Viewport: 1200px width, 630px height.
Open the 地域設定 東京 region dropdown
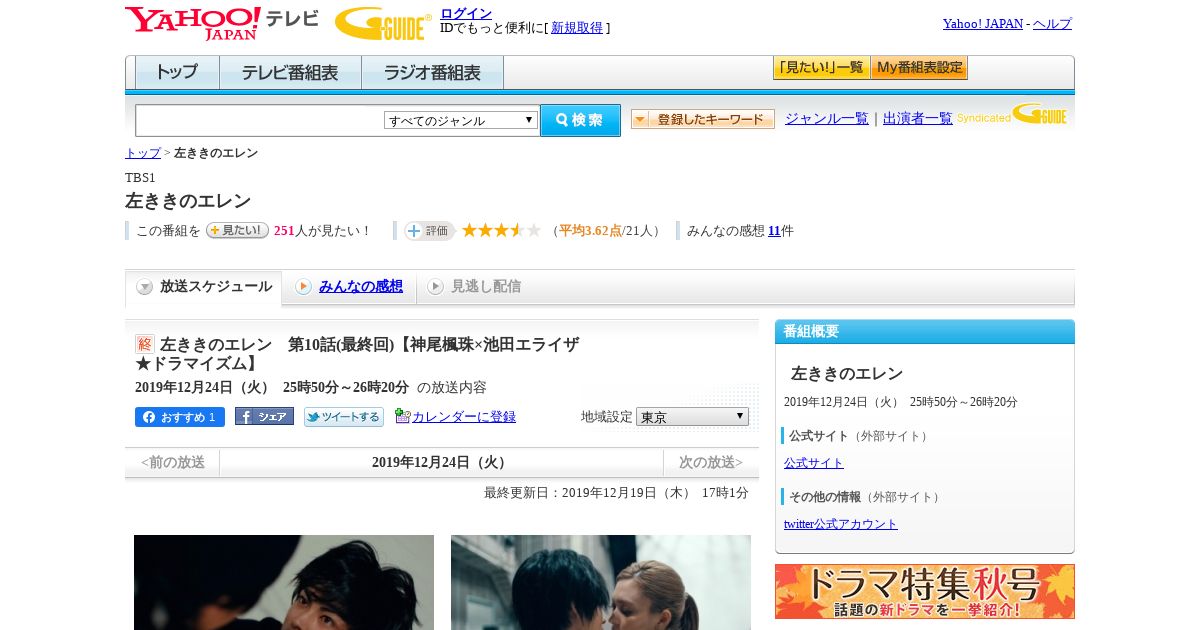[692, 417]
